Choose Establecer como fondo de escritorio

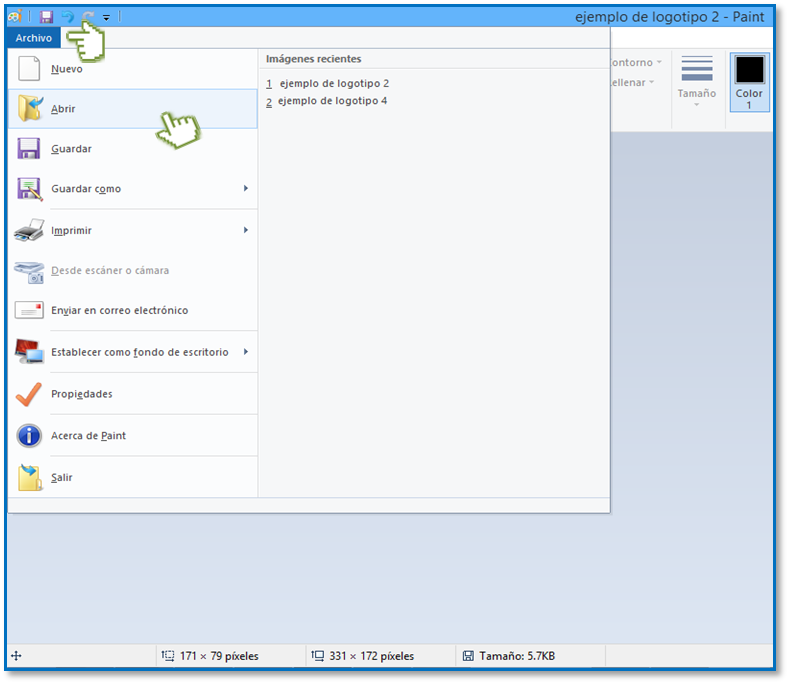(x=133, y=352)
